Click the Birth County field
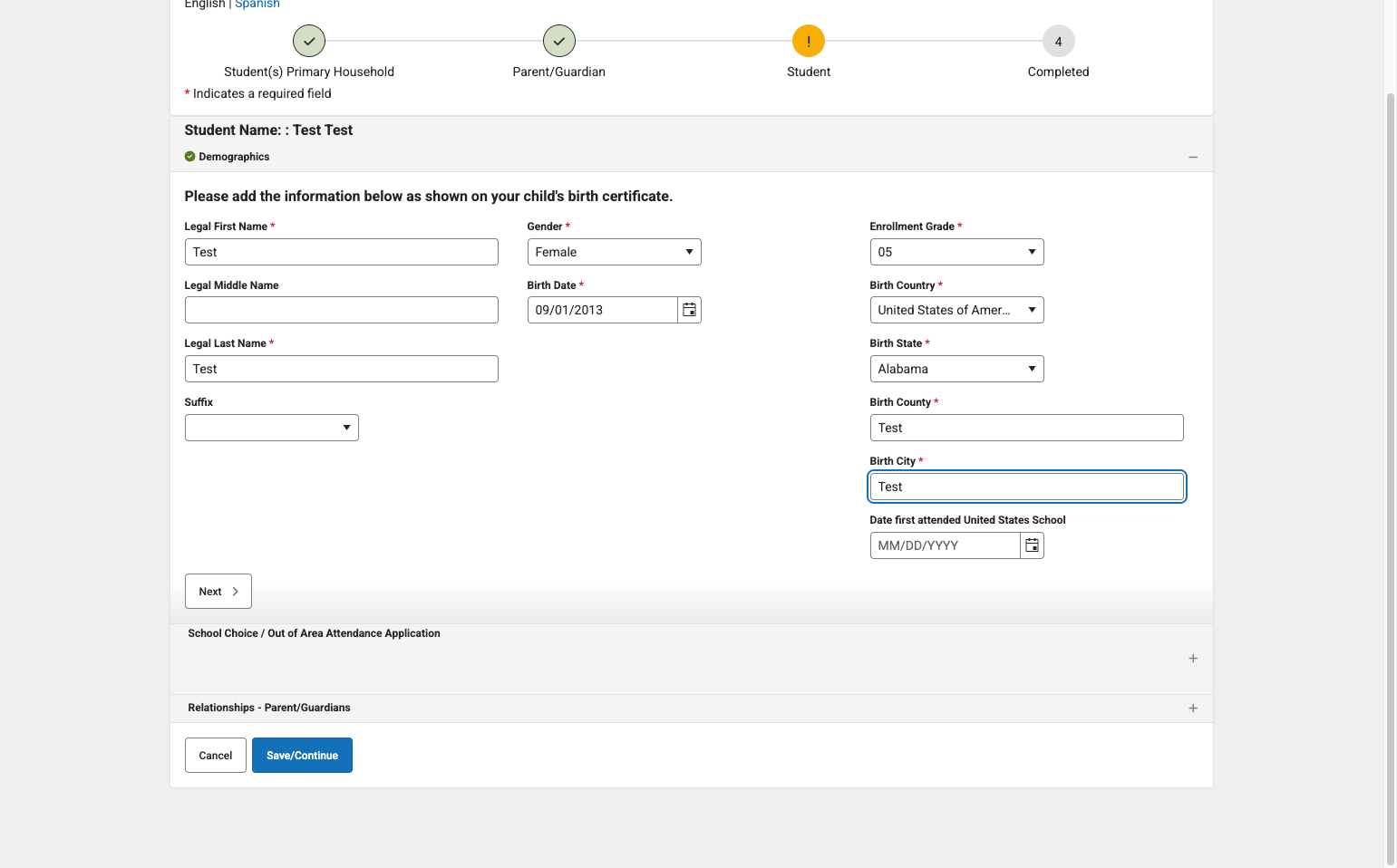The height and width of the screenshot is (868, 1397). [1027, 428]
